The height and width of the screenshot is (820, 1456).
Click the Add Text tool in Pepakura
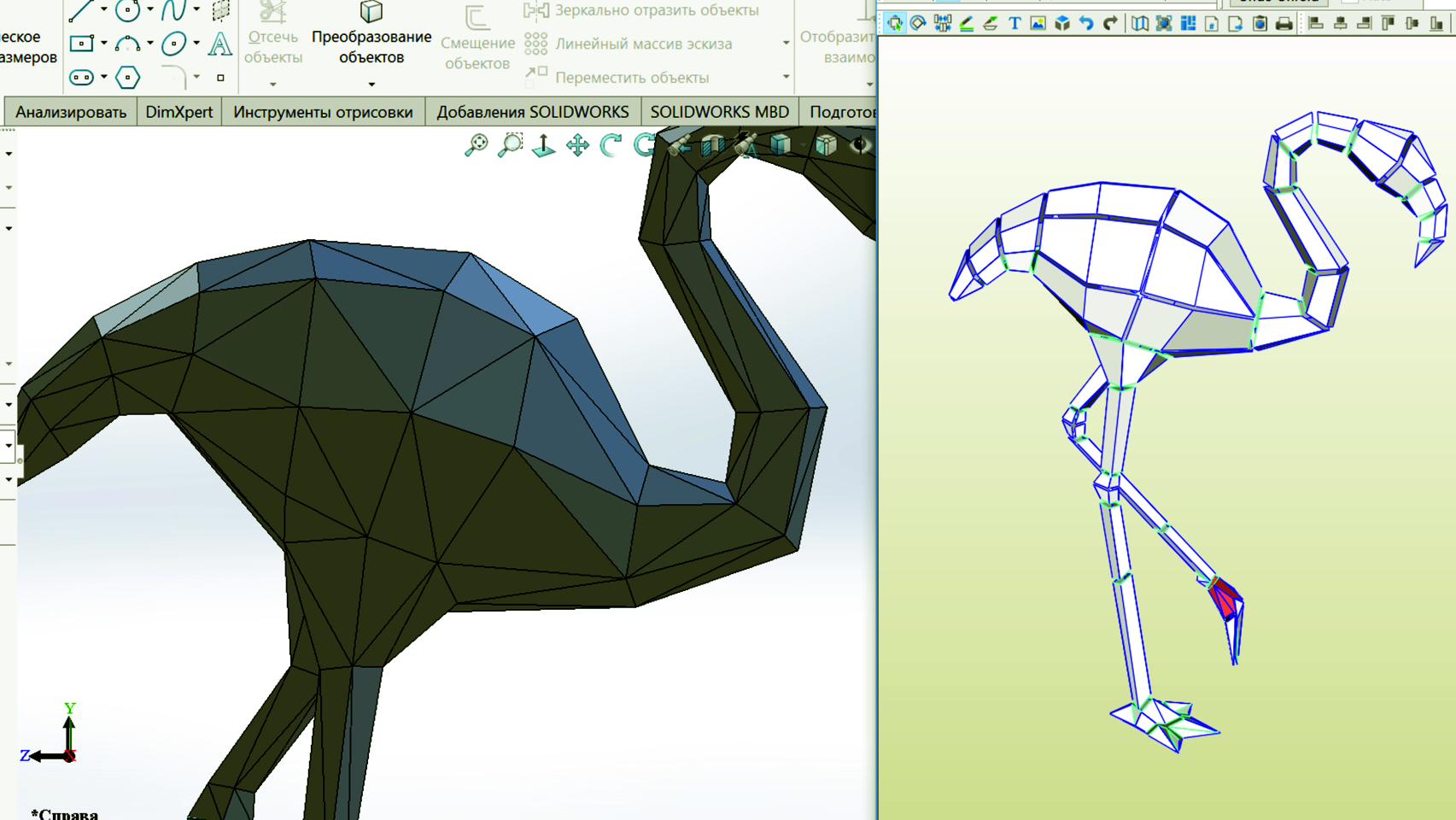click(1015, 23)
